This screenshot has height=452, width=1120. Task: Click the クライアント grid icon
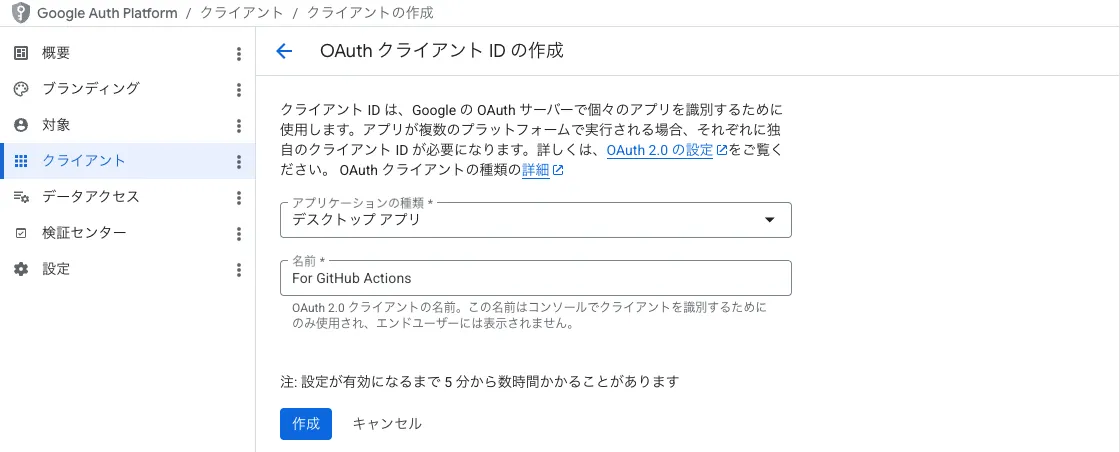click(x=21, y=161)
